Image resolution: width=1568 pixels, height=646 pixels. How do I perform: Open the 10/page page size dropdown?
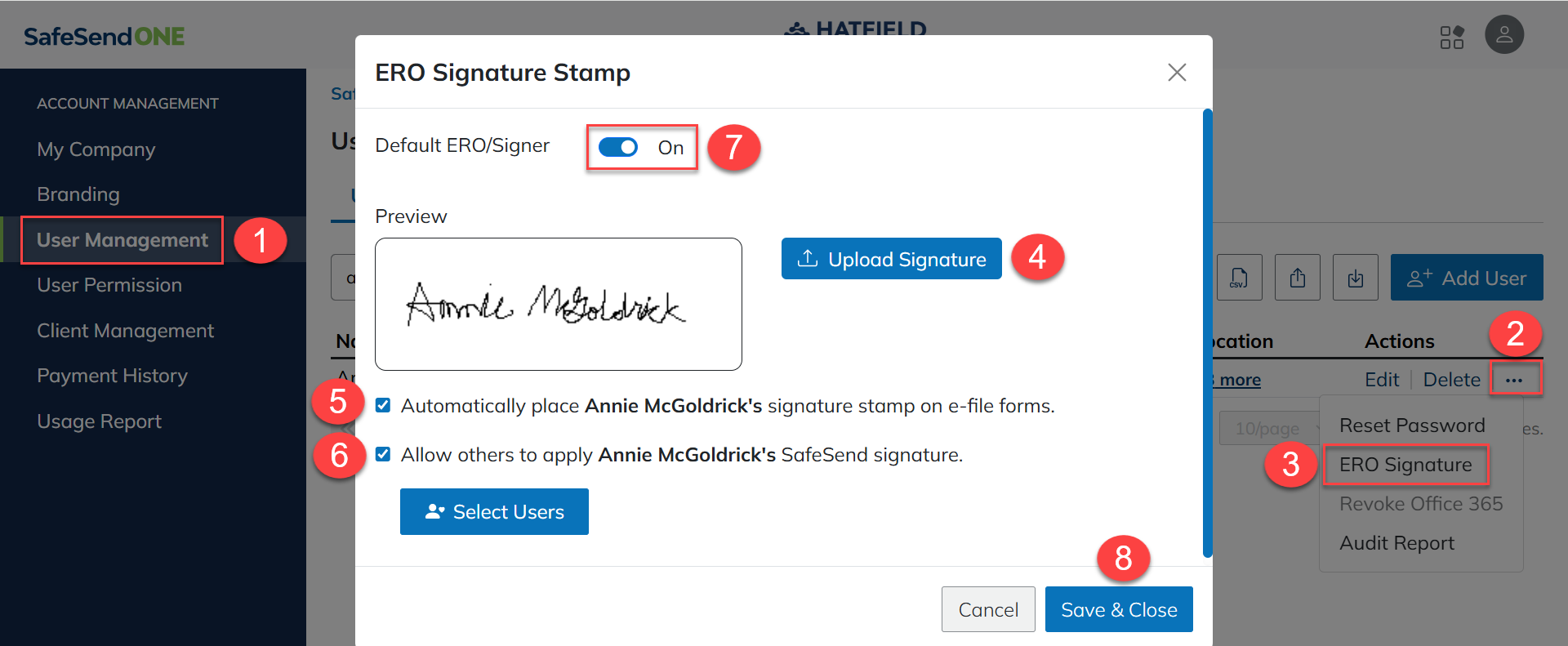pos(1268,428)
